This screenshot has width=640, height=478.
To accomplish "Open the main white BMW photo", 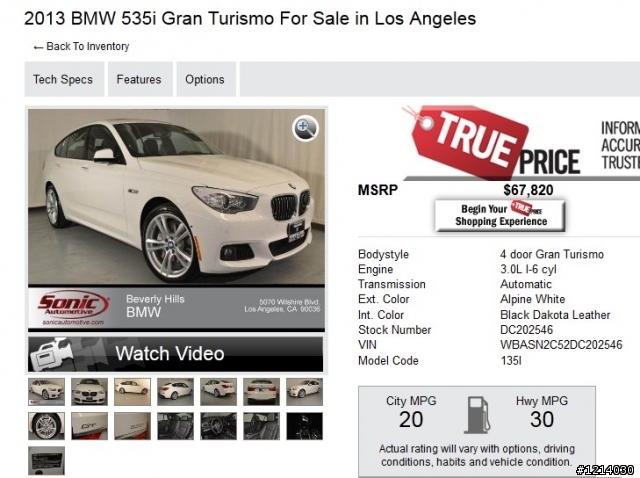I will click(x=176, y=197).
